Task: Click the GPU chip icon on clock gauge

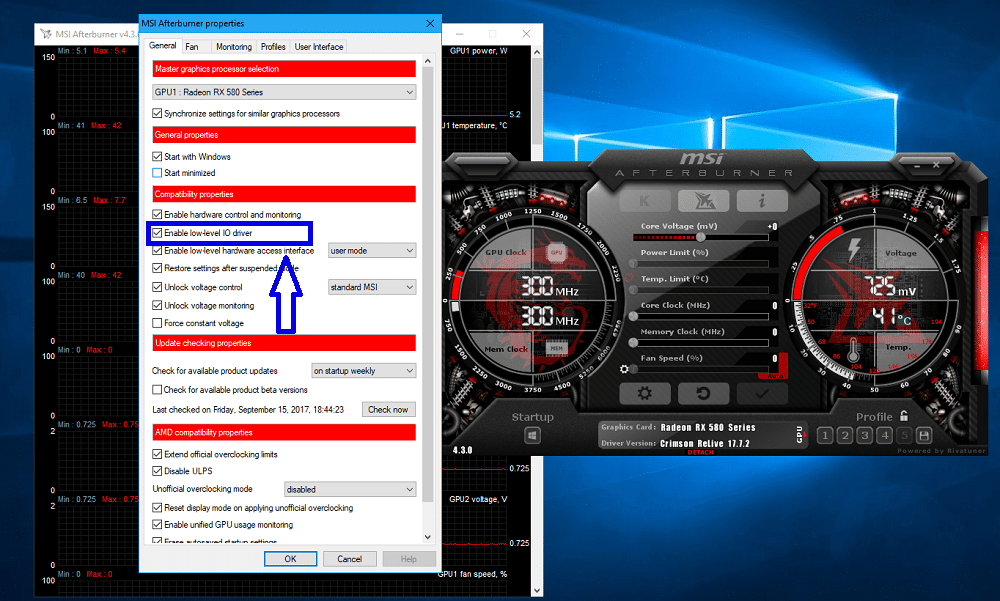Action: (557, 253)
